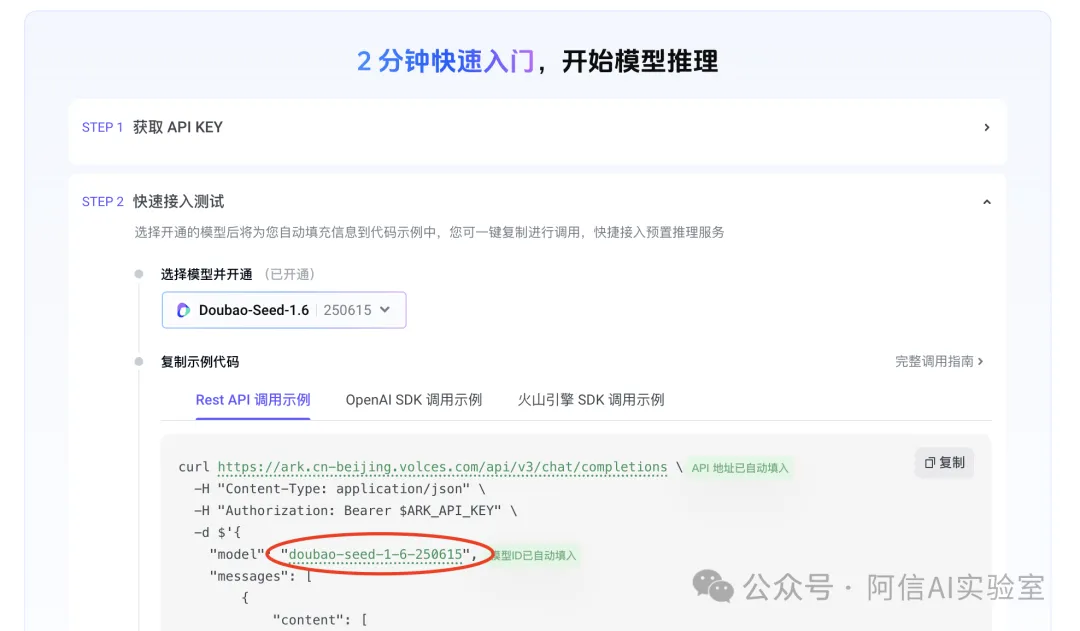The height and width of the screenshot is (631, 1080).
Task: Click the 复制示例代码 label
Action: click(x=200, y=362)
